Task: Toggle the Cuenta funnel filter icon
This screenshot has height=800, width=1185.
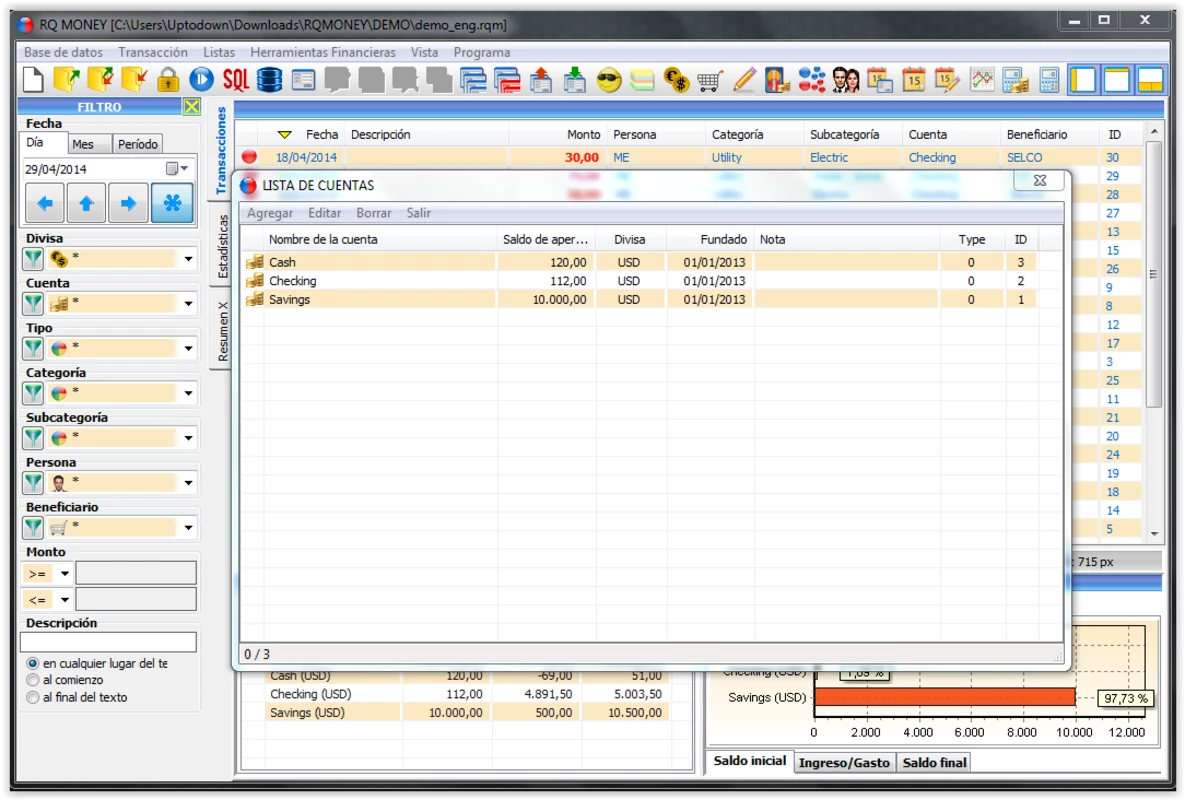Action: tap(33, 304)
